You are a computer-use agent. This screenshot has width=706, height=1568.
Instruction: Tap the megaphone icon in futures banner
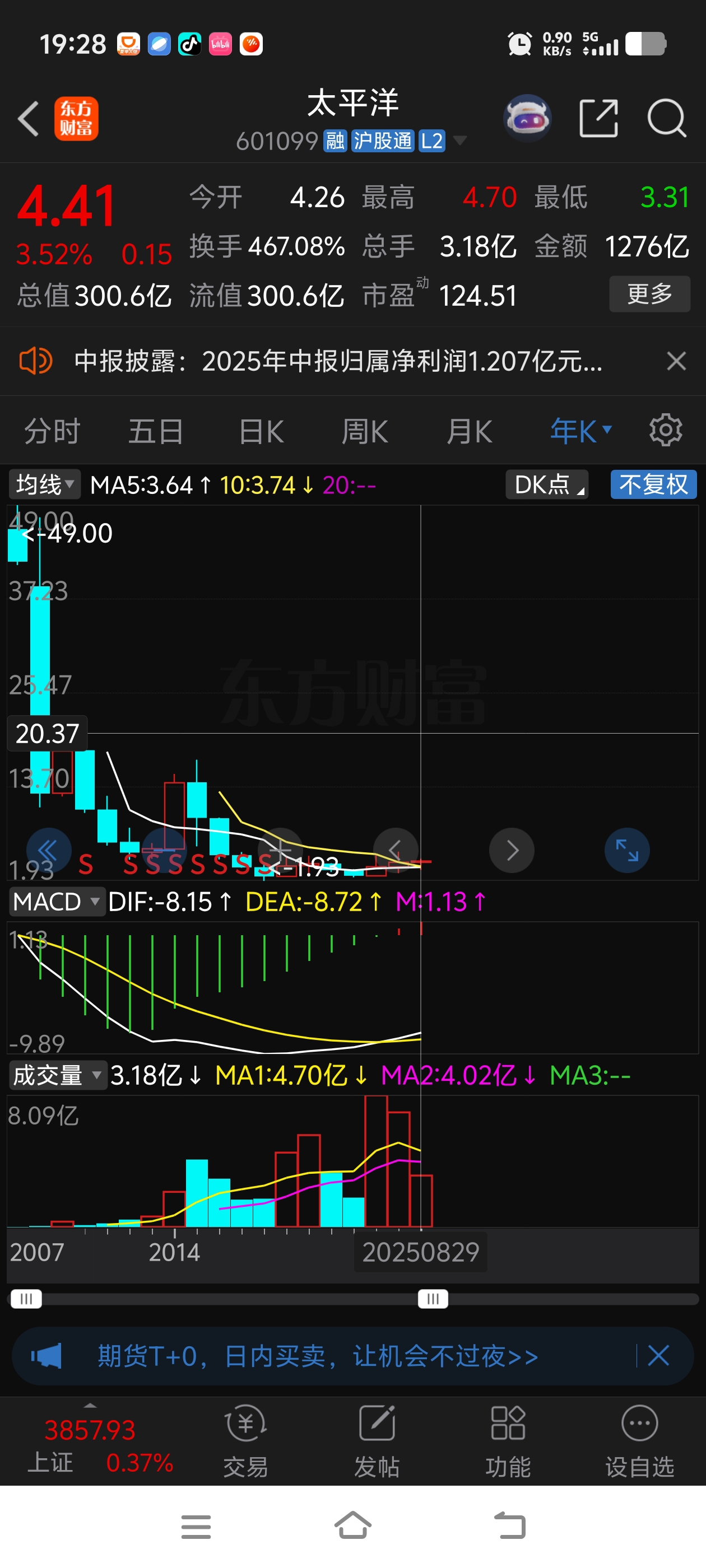pos(47,1356)
